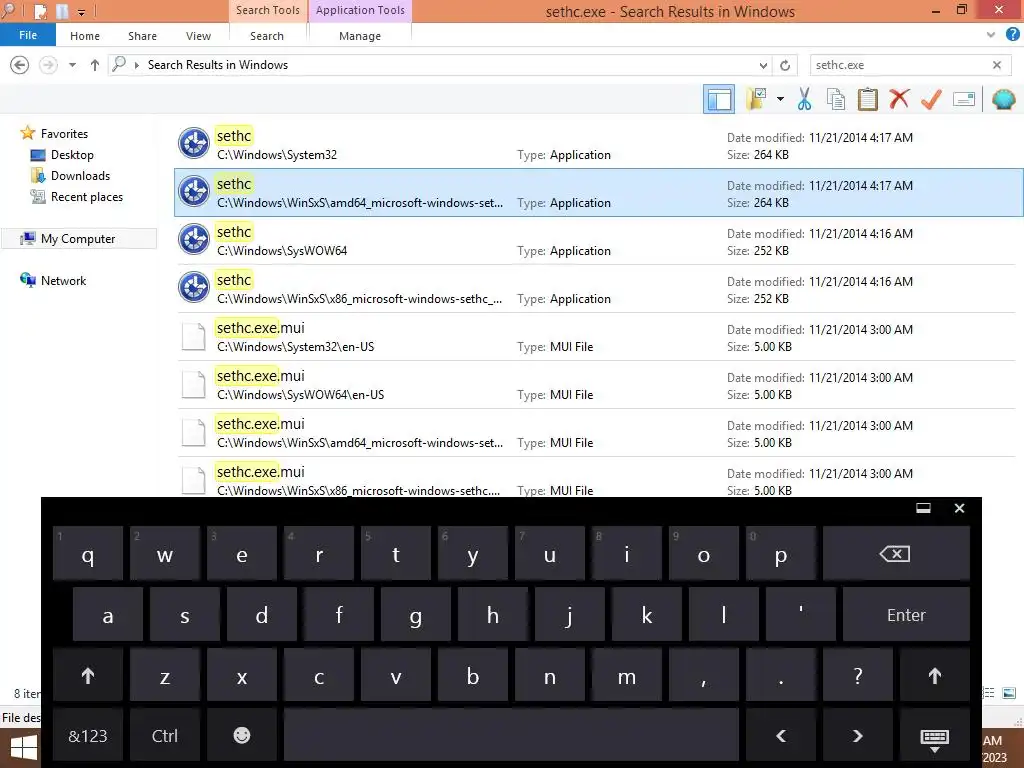The width and height of the screenshot is (1024, 768).
Task: Tap the Enter key on touch keyboard
Action: [x=906, y=615]
